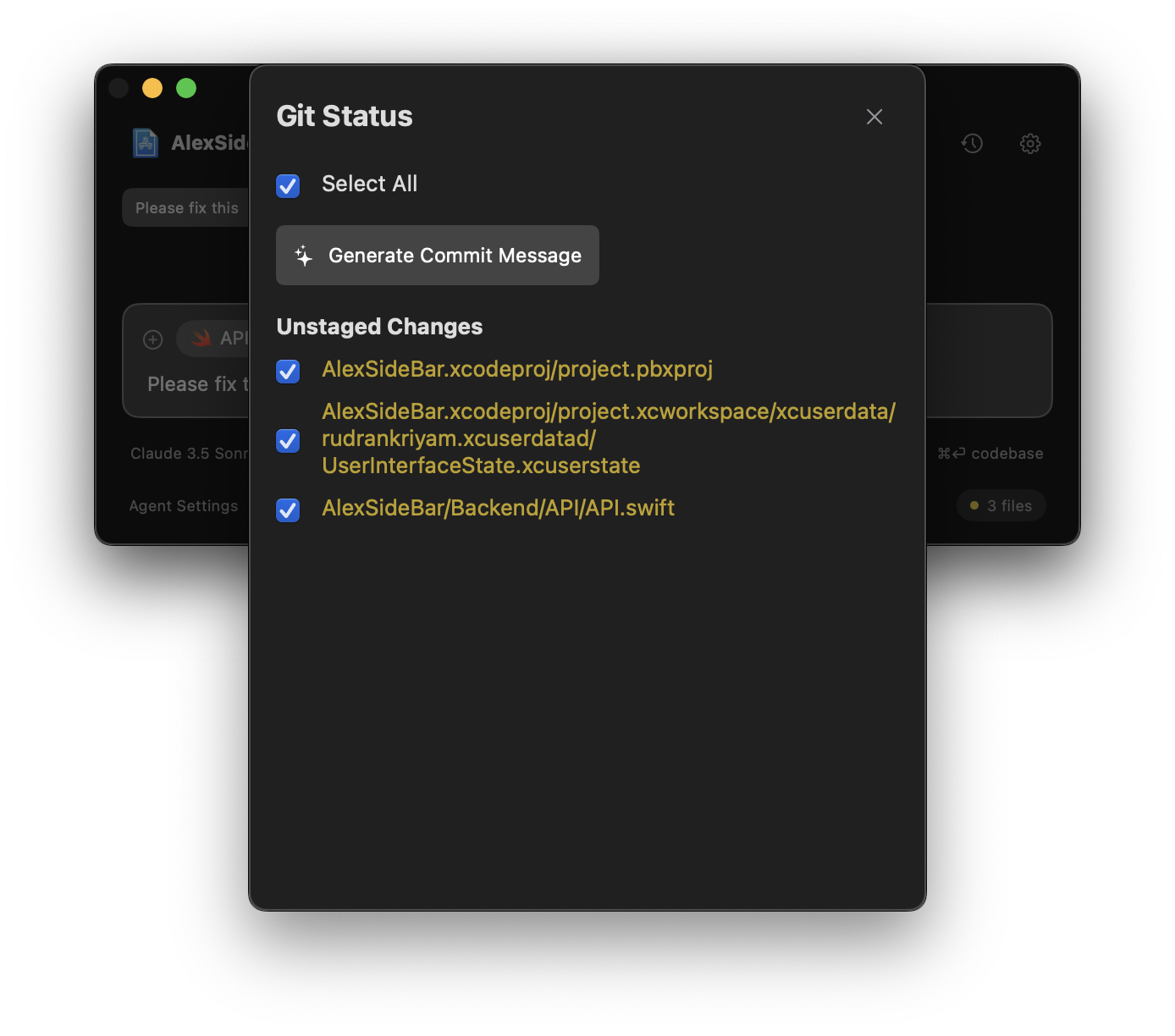The width and height of the screenshot is (1175, 1036).
Task: Click inside the Please fix prompt field
Action: [197, 383]
